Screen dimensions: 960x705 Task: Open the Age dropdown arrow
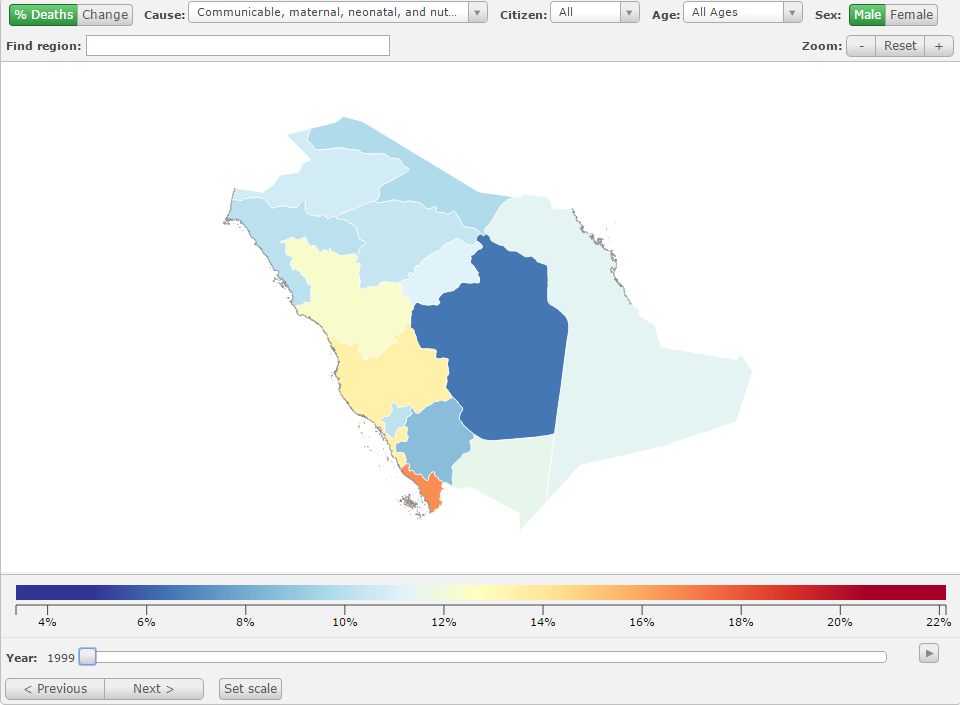[792, 12]
